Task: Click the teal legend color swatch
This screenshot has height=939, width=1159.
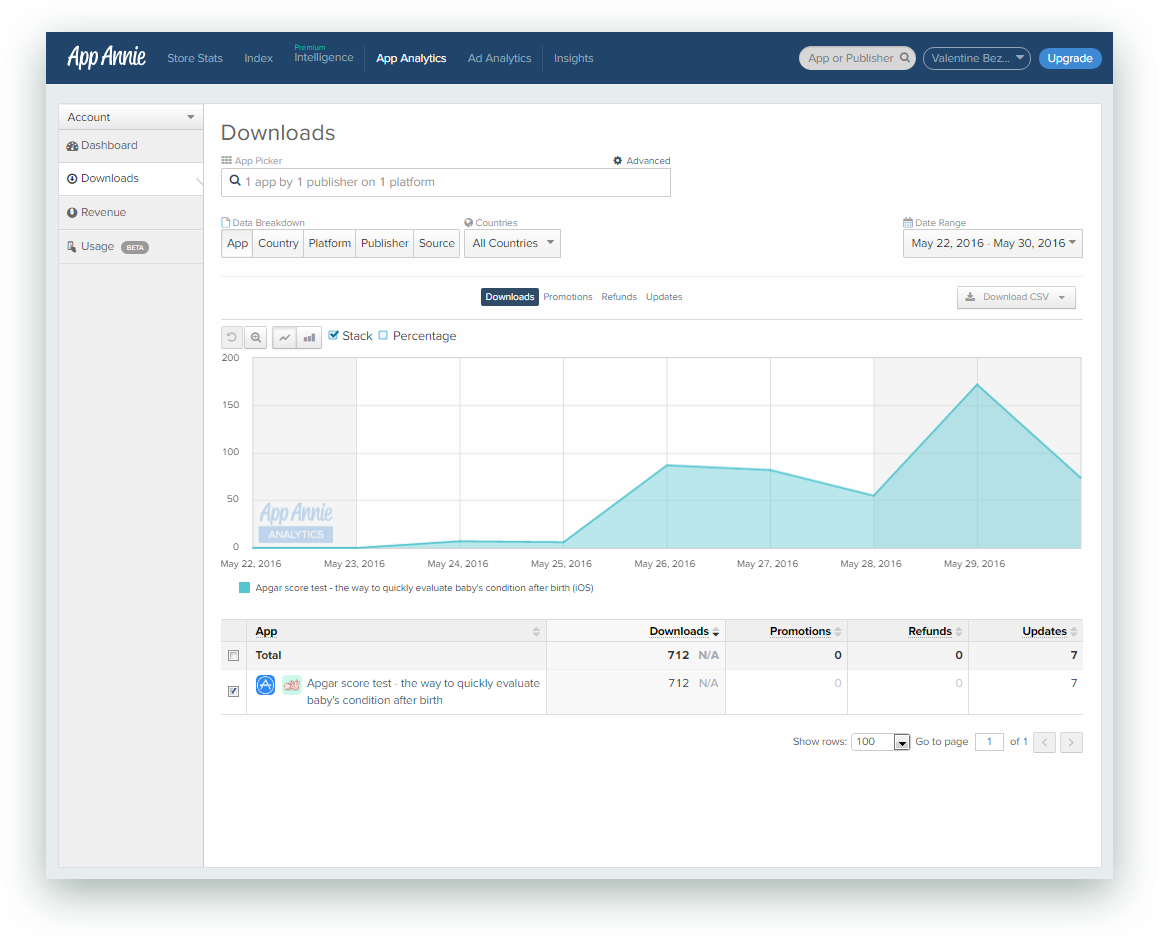Action: (x=244, y=588)
